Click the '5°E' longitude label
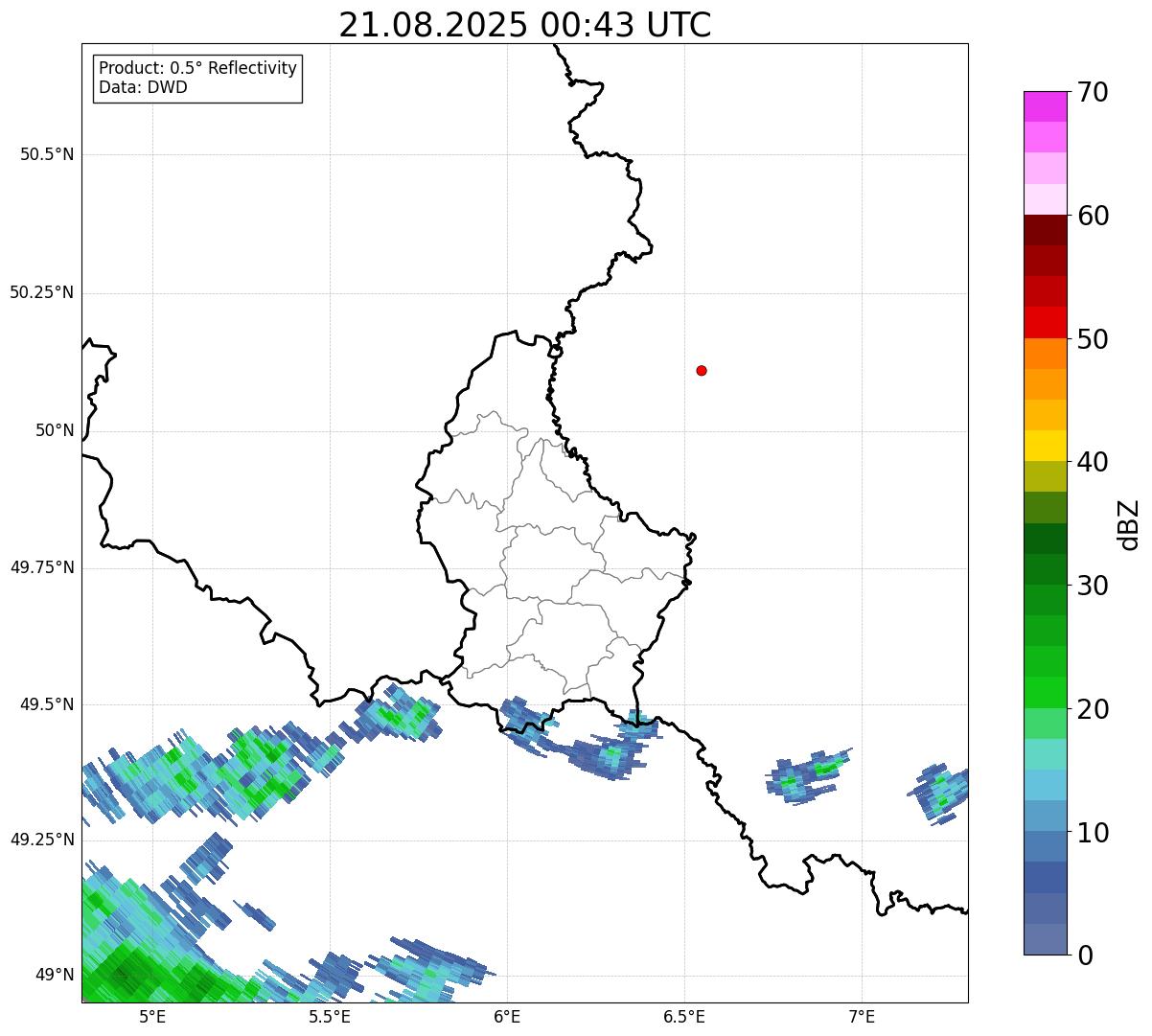 coord(152,1016)
